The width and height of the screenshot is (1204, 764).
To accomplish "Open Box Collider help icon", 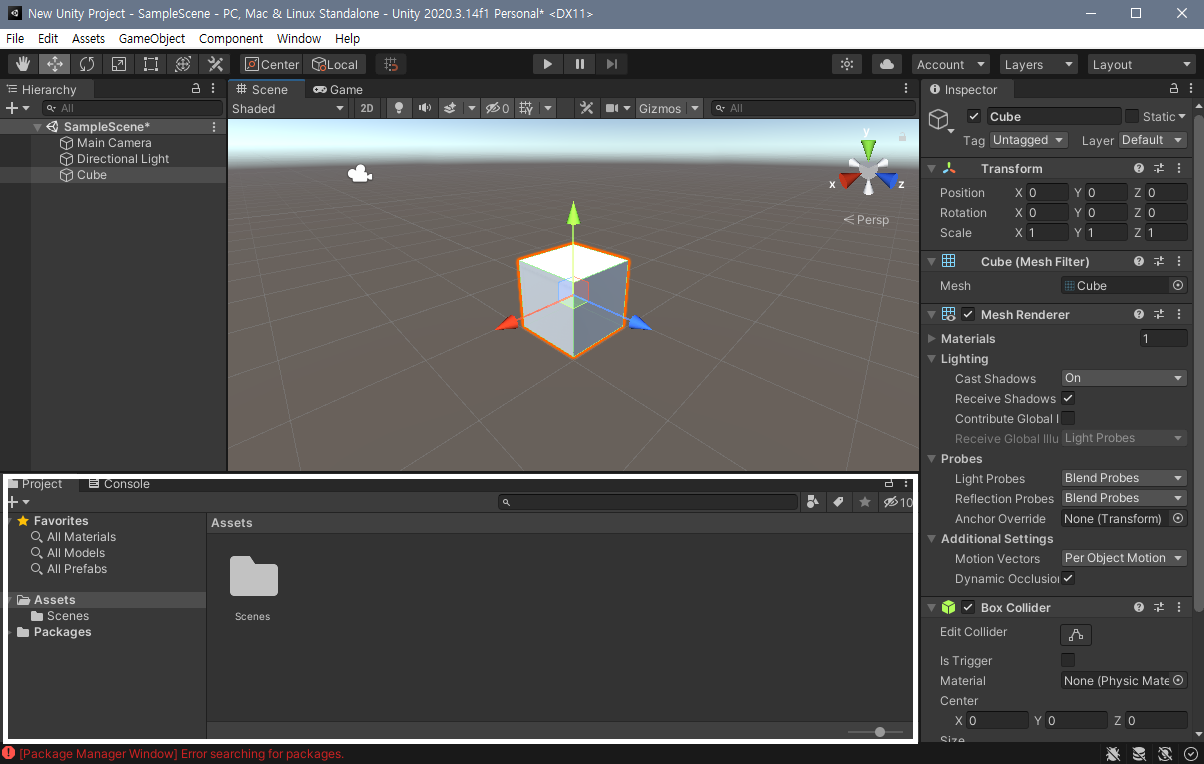I will tap(1139, 607).
